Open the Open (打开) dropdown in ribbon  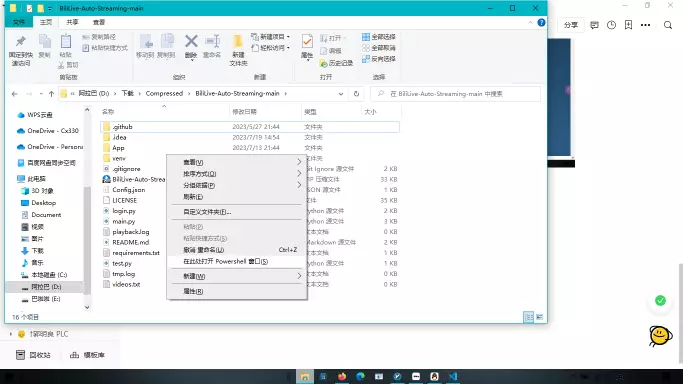(334, 38)
